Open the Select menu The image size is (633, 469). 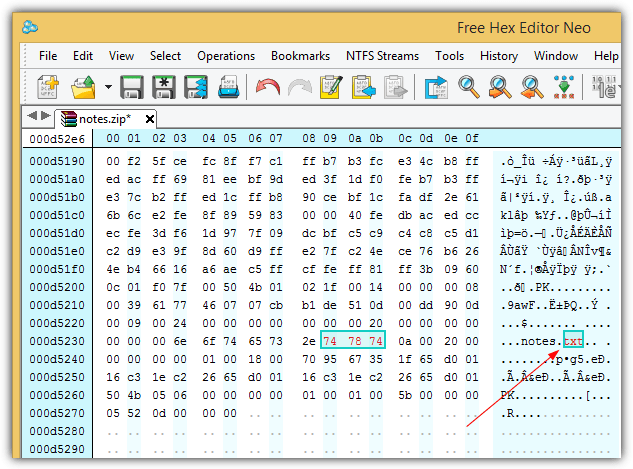[165, 56]
